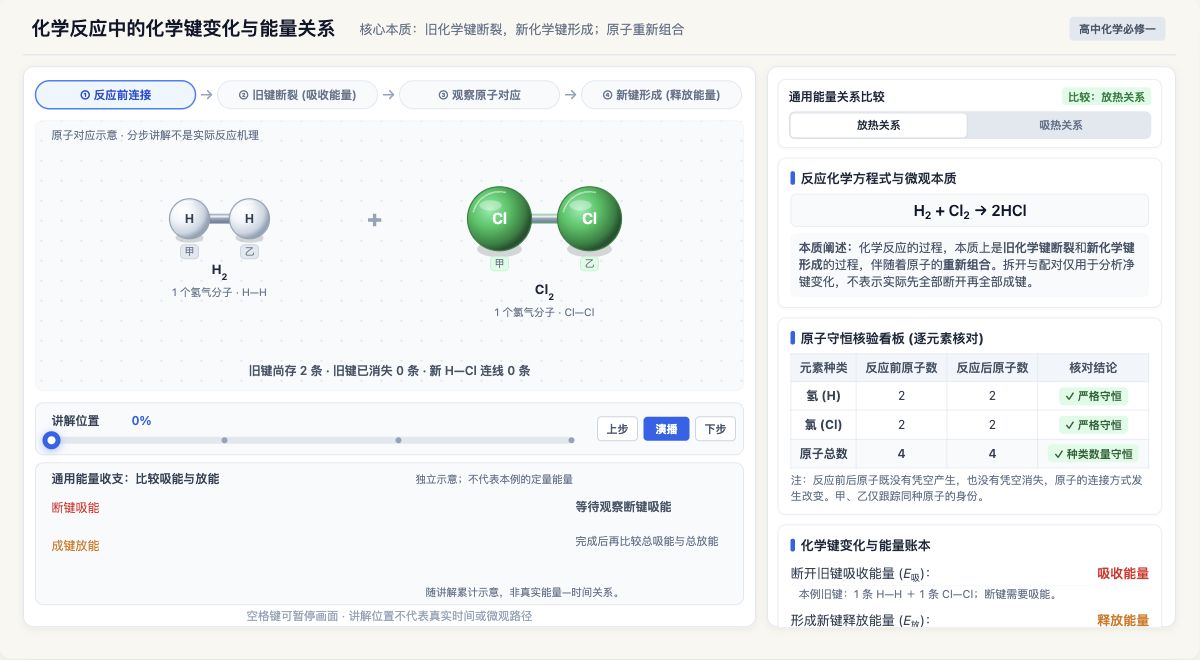The height and width of the screenshot is (660, 1200).
Task: Click the green Cl atom labeled 甲
Action: [499, 219]
